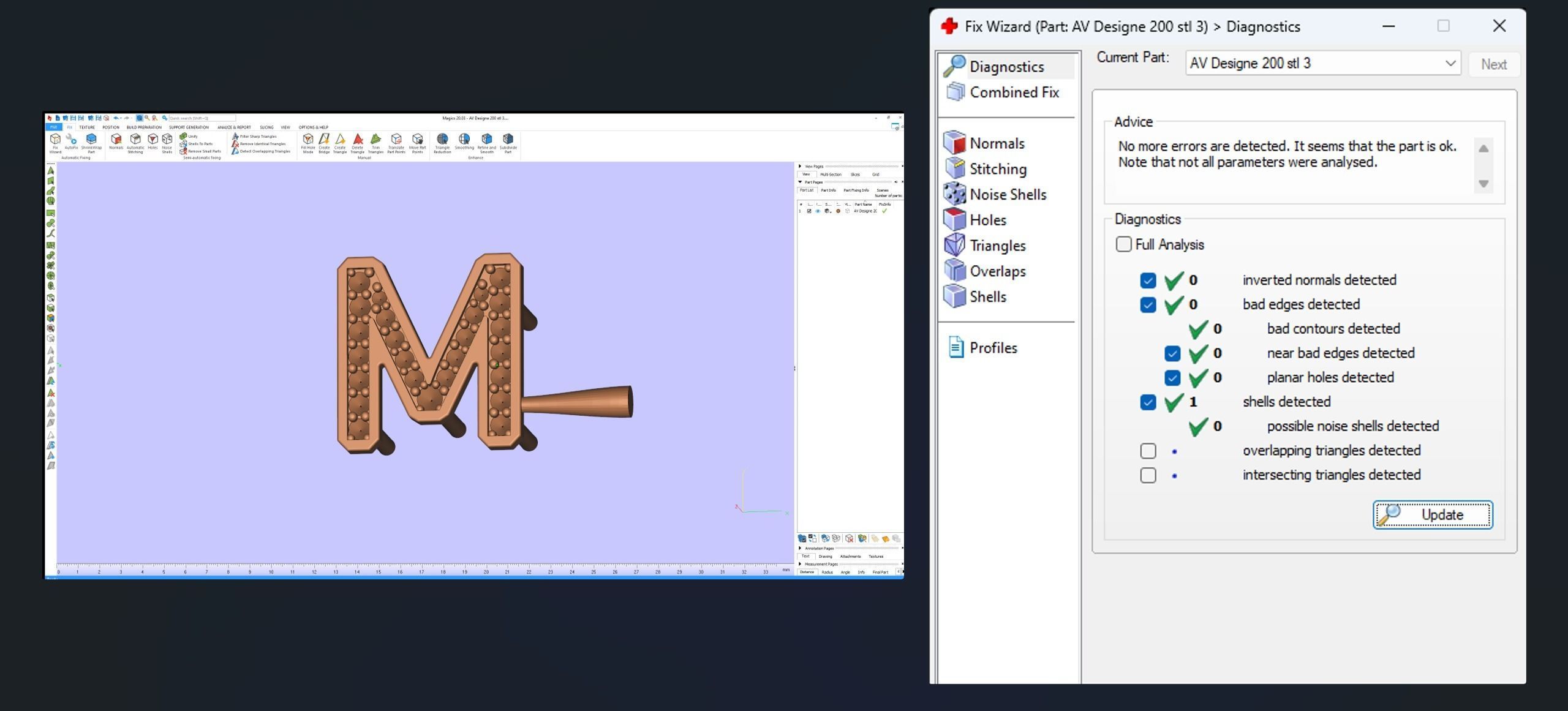Image resolution: width=1568 pixels, height=711 pixels.
Task: Open the Overlaps fix page
Action: pos(997,271)
